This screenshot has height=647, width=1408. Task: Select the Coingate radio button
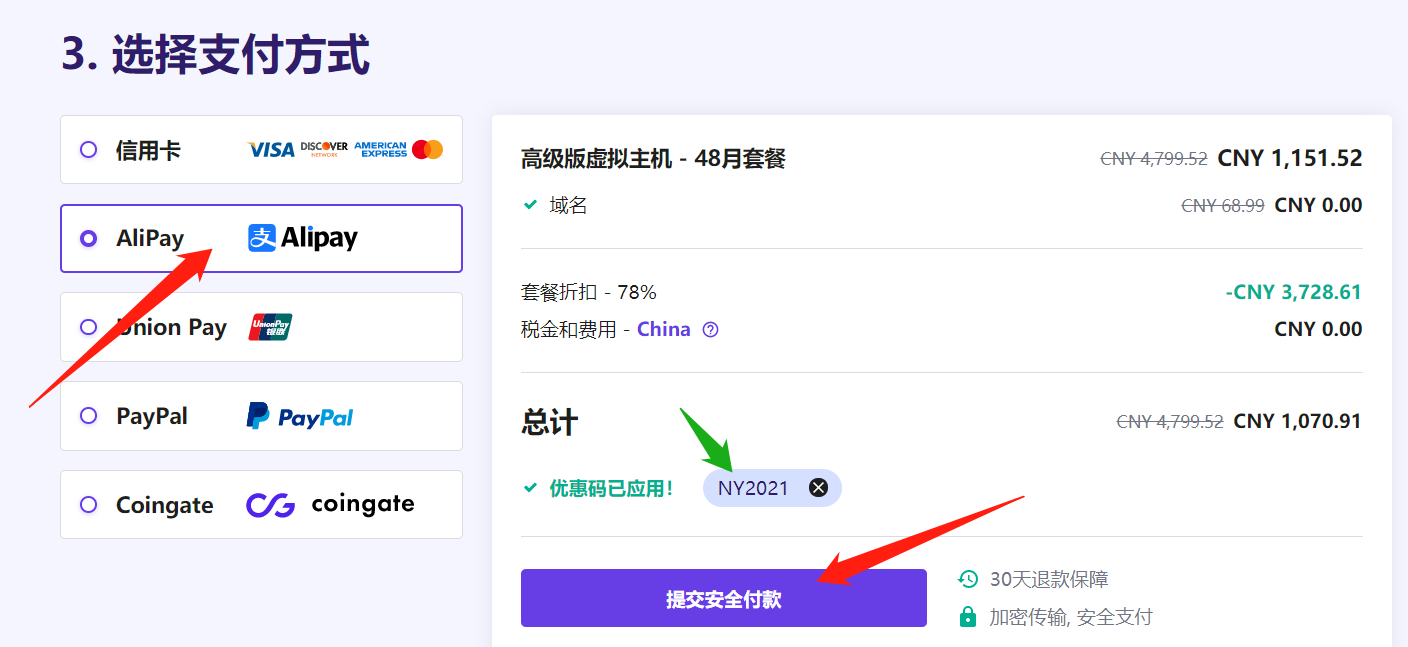89,505
